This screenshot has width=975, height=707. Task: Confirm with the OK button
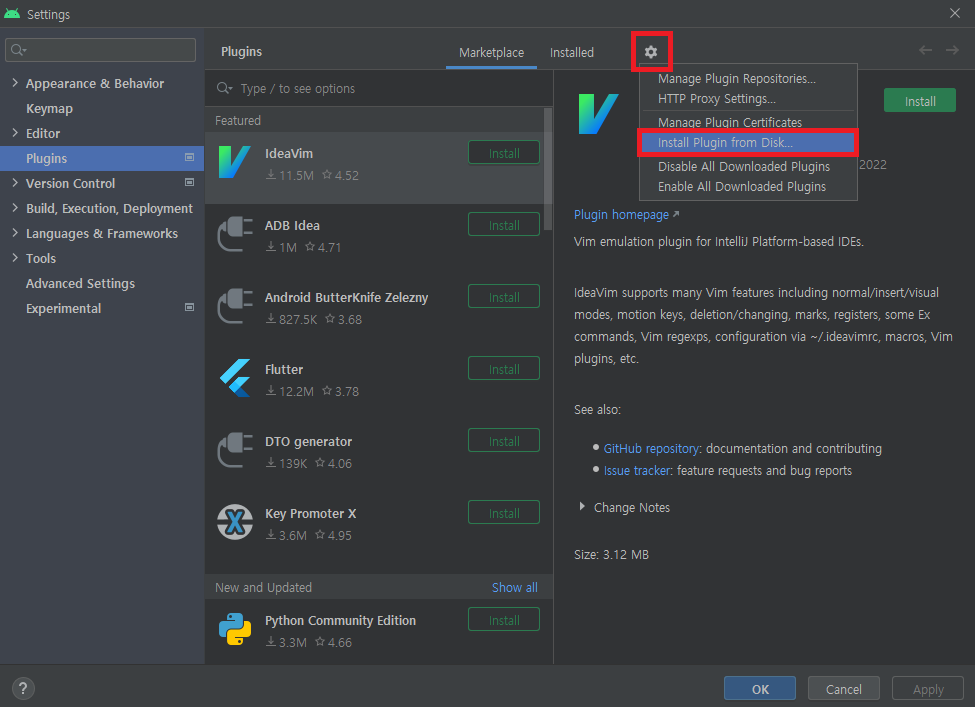(760, 689)
